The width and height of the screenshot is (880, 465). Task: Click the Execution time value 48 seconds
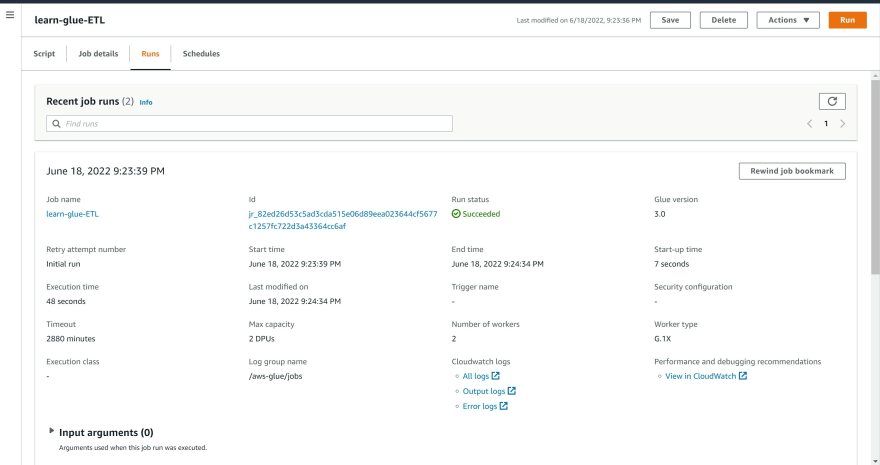coord(66,302)
